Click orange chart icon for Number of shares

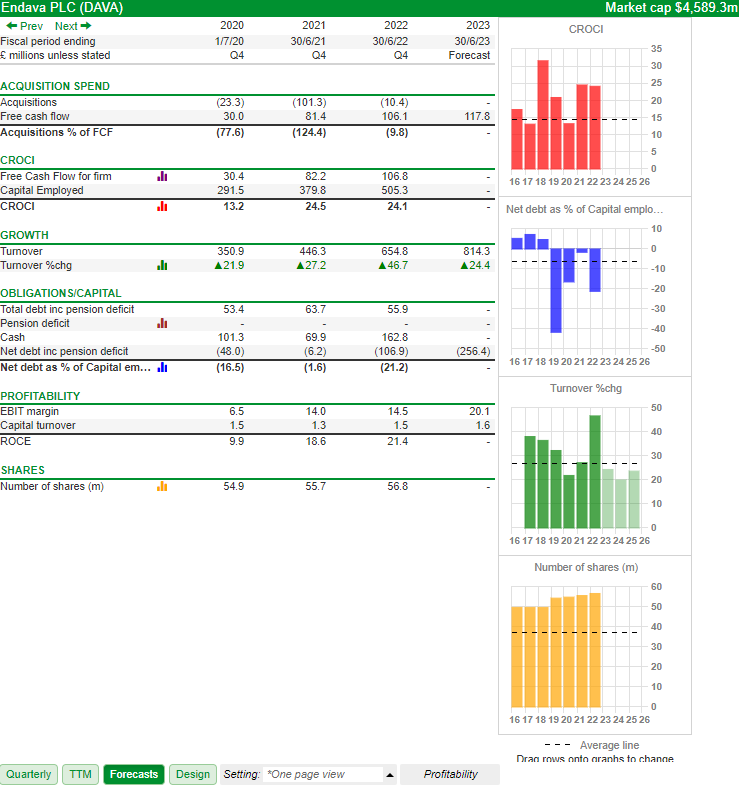pyautogui.click(x=162, y=487)
